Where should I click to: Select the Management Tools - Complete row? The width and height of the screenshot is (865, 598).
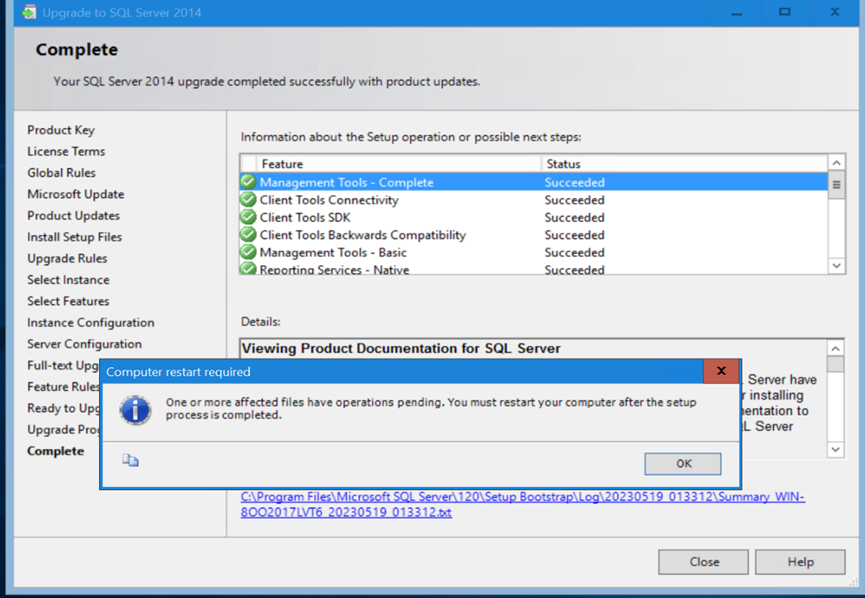pos(533,182)
